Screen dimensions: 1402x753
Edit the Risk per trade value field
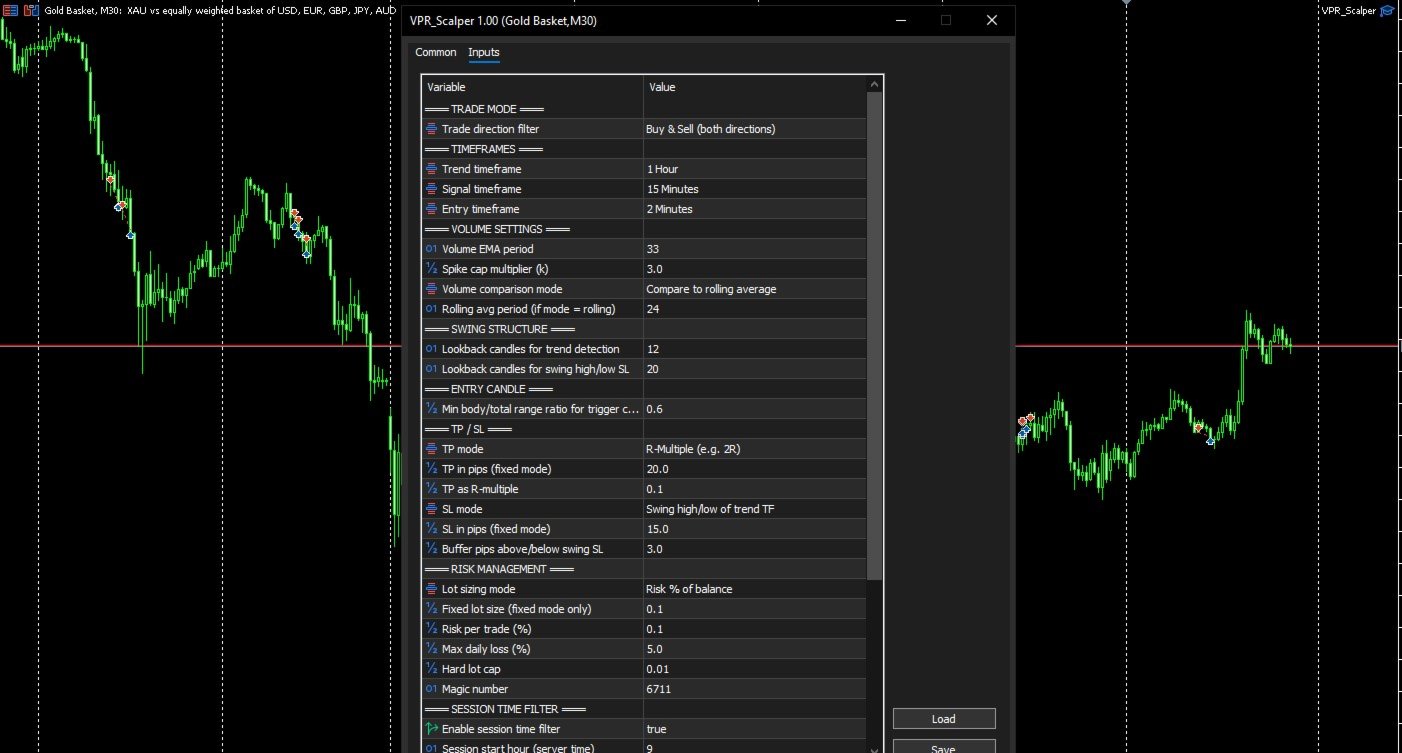tap(754, 629)
